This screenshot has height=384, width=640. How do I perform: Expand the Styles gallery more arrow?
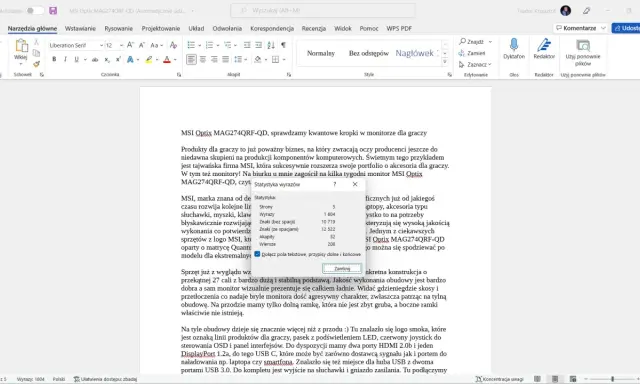(x=445, y=62)
